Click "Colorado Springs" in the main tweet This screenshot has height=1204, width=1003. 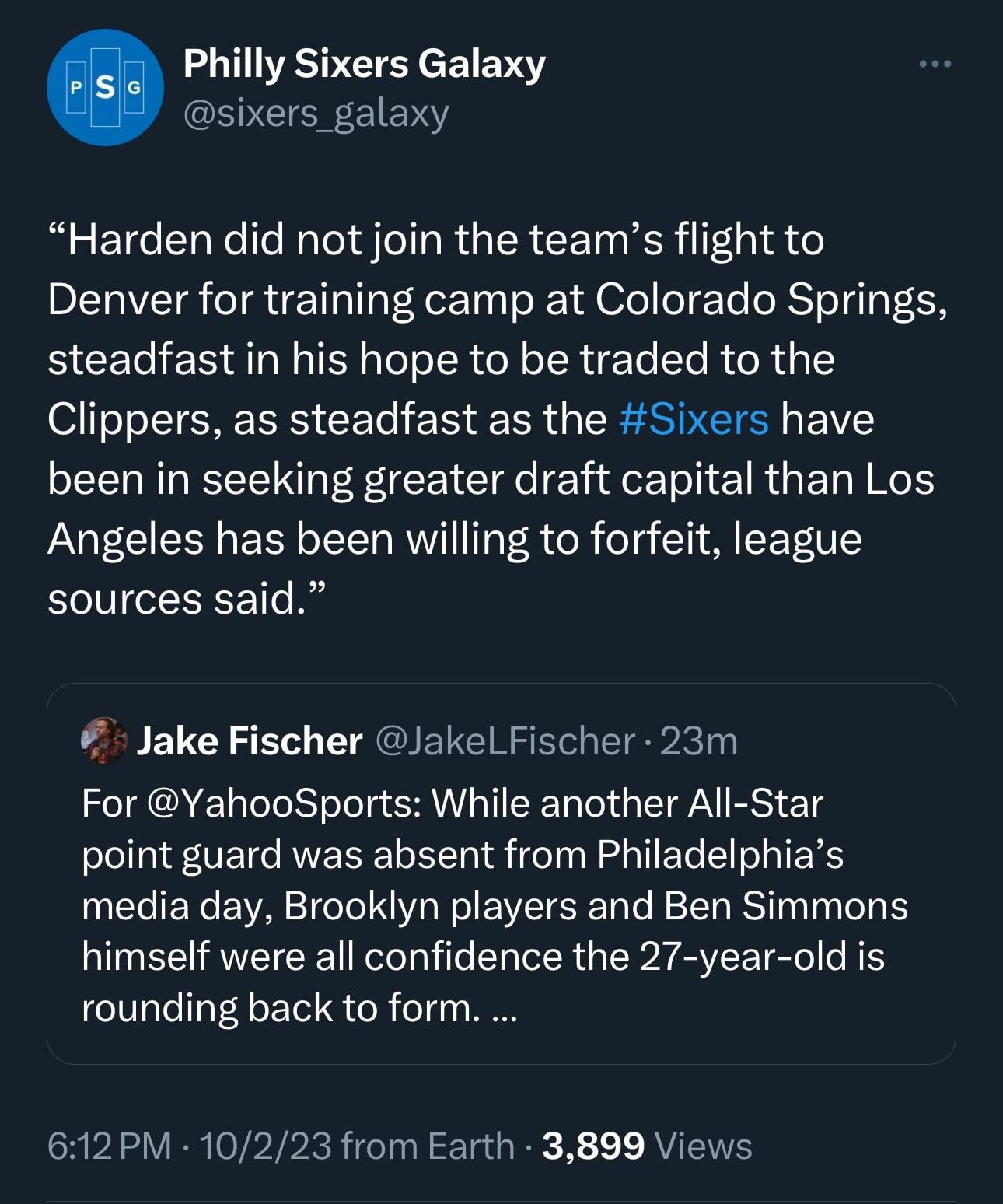(770, 299)
